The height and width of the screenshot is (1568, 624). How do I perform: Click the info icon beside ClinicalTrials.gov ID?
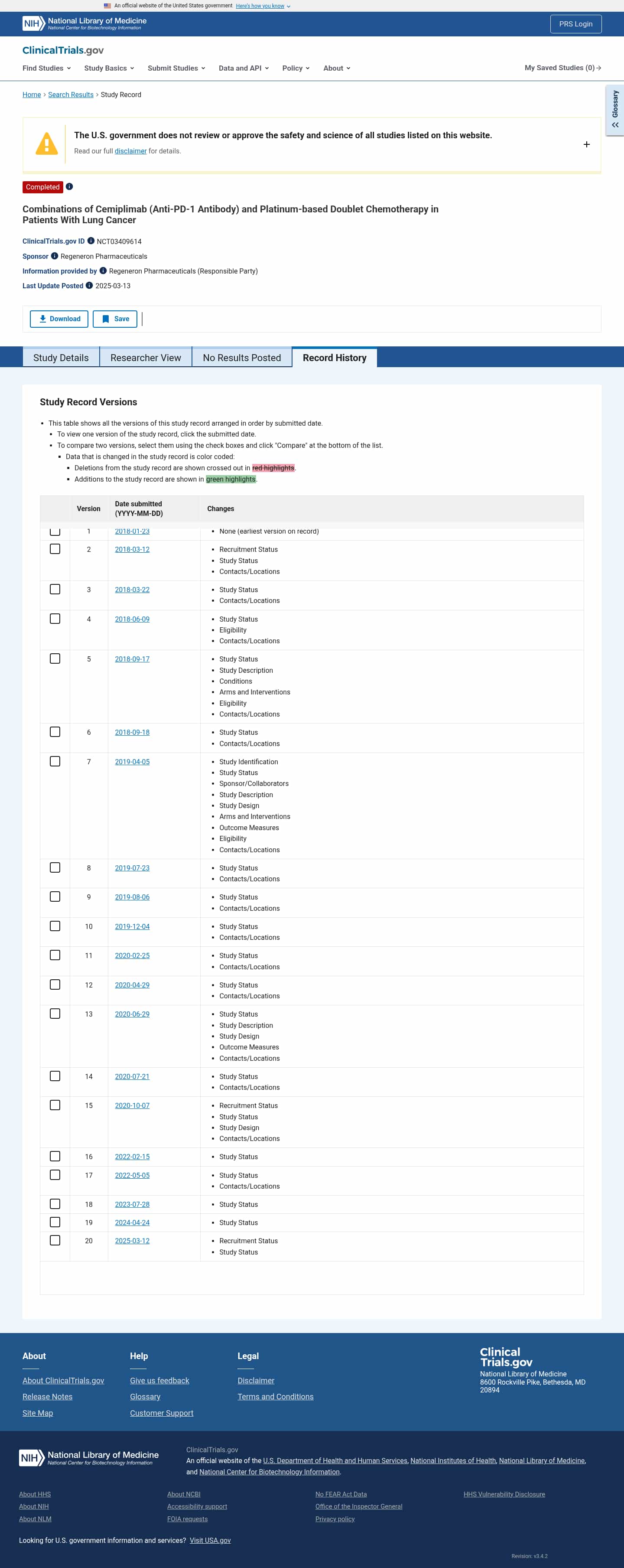point(91,241)
